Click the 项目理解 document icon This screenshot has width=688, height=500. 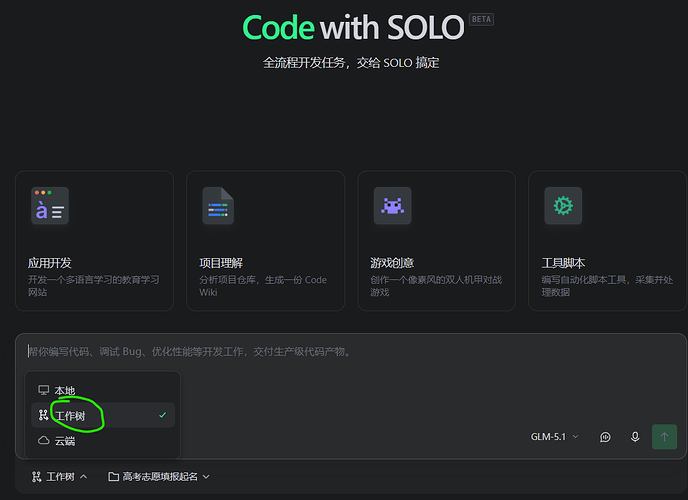(x=218, y=206)
